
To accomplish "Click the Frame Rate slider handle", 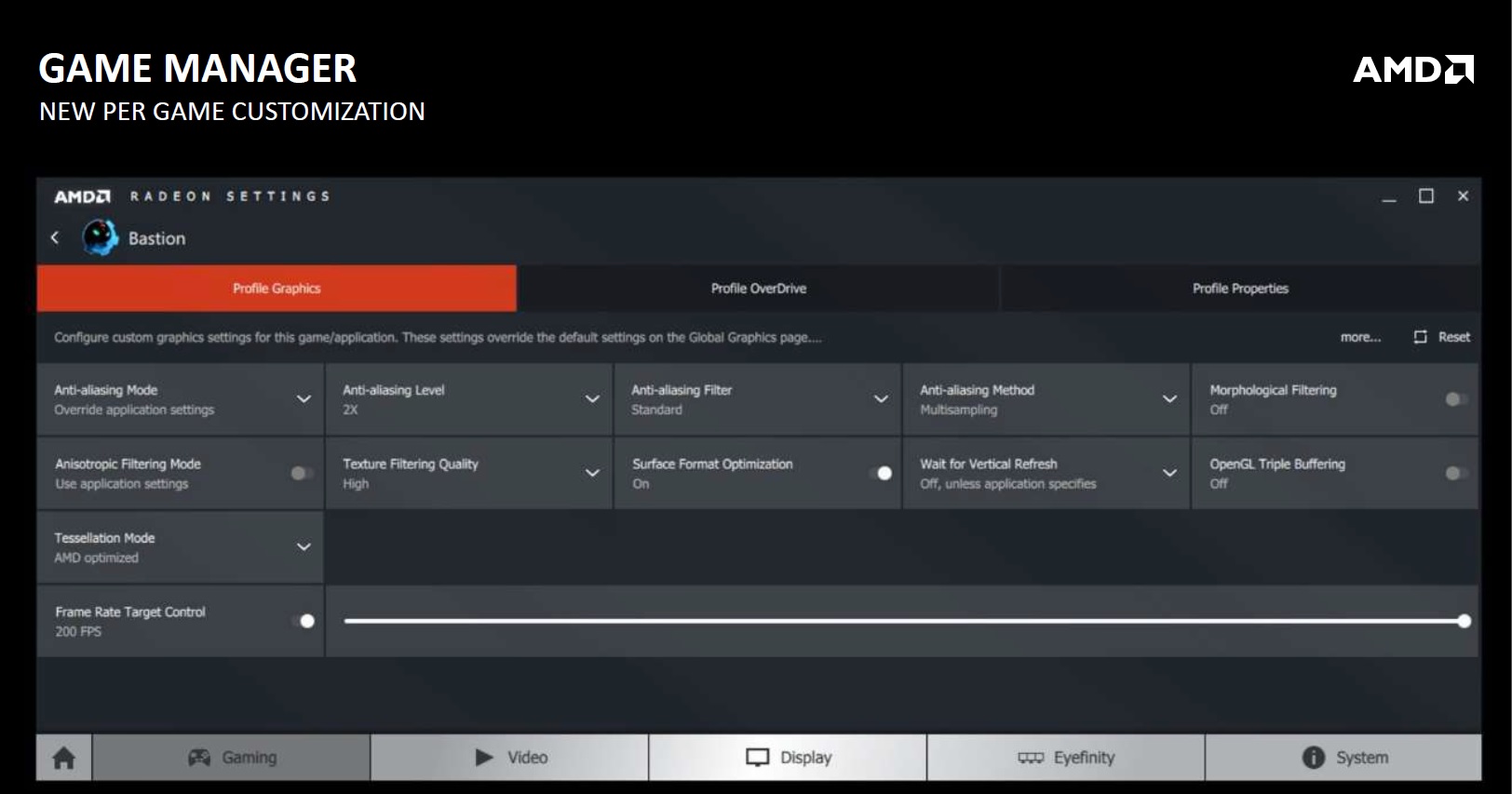I will point(1465,621).
